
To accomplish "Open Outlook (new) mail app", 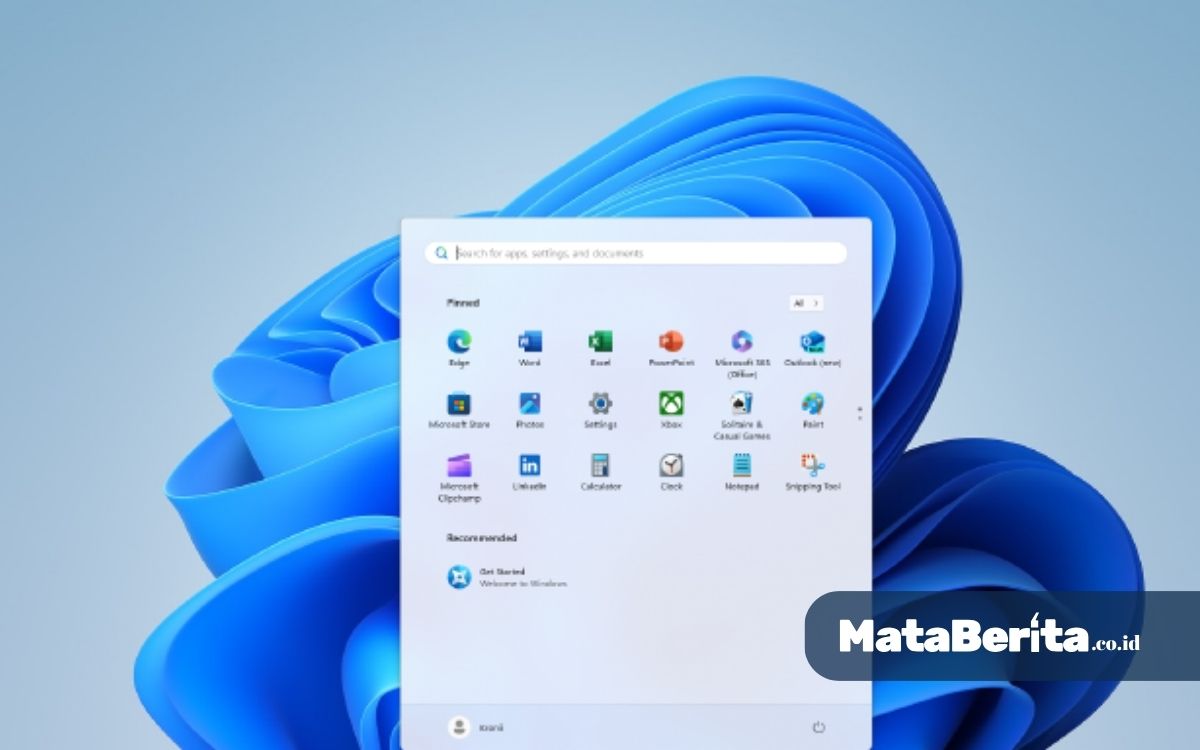I will [812, 343].
